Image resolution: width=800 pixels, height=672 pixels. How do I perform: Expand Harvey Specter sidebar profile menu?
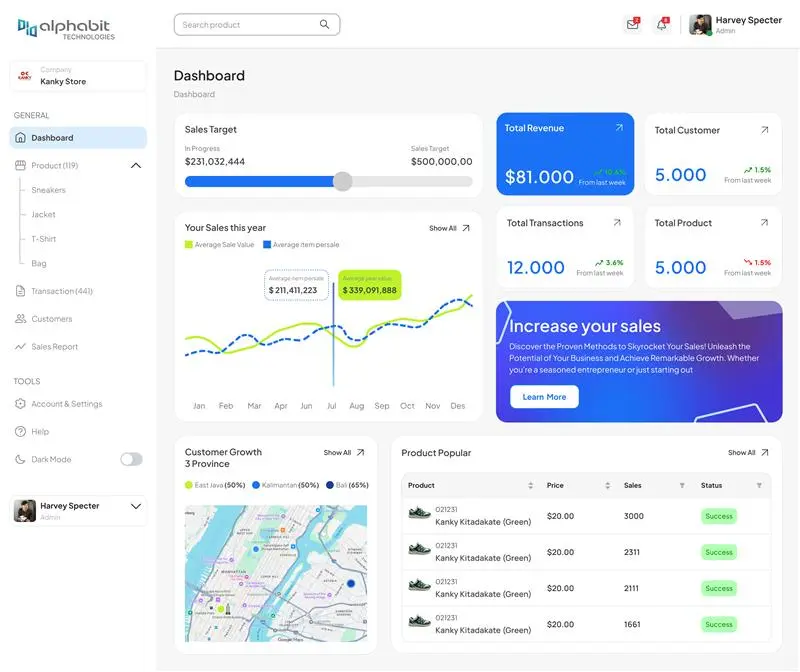[x=136, y=507]
